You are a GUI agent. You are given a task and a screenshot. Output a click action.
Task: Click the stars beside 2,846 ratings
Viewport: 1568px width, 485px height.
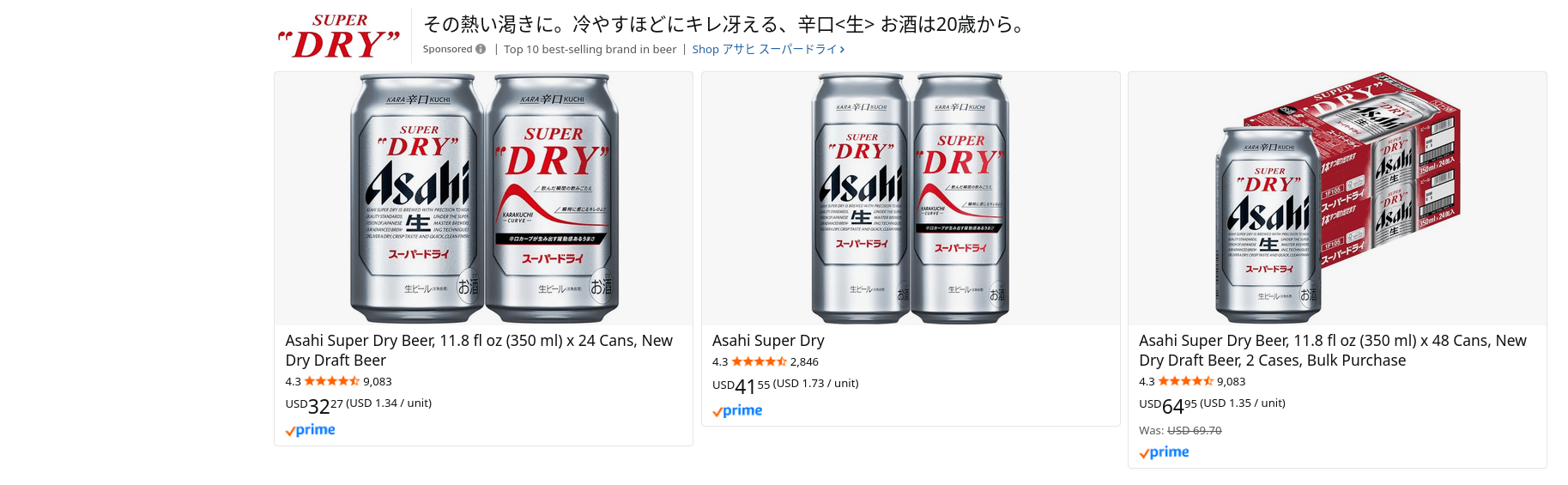(759, 362)
